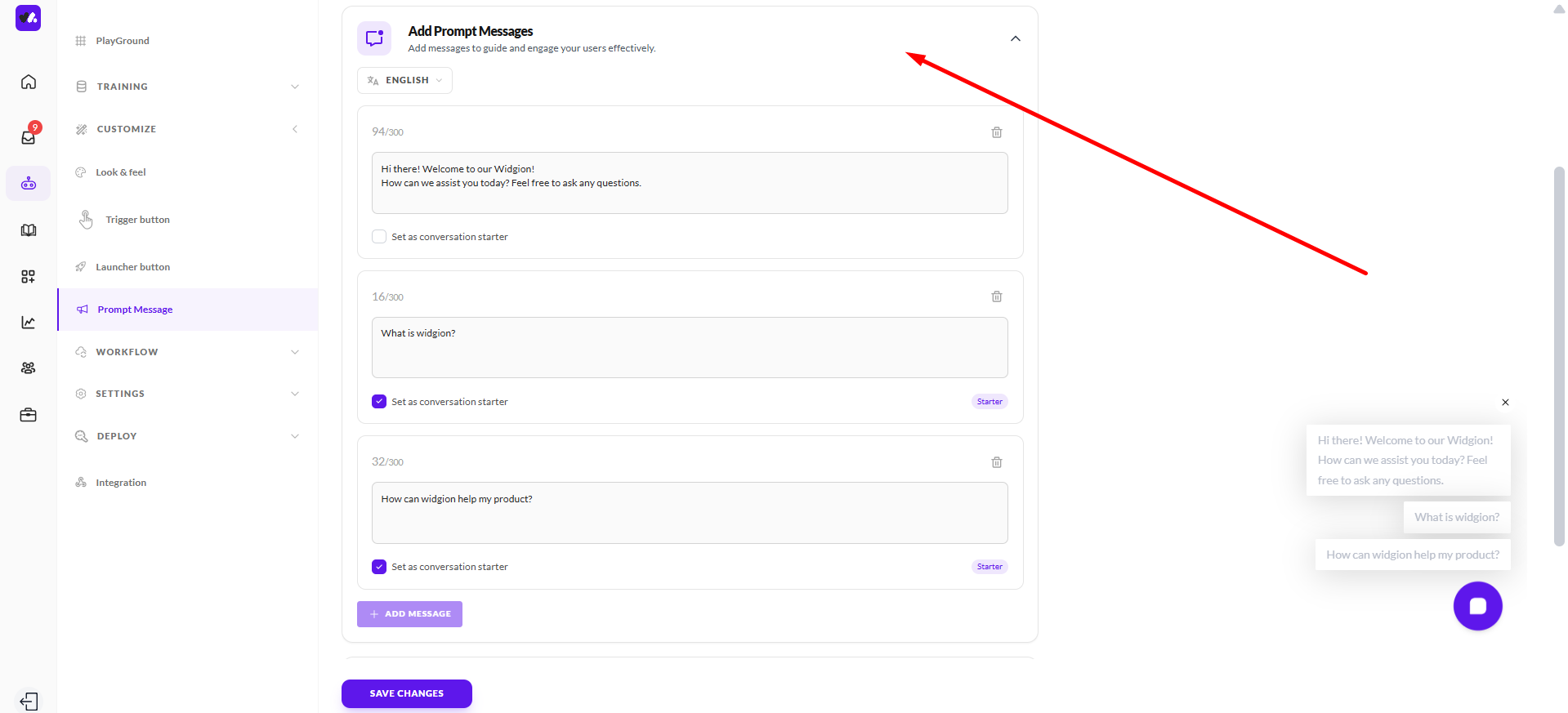Open the Trigger button menu item

click(x=137, y=220)
